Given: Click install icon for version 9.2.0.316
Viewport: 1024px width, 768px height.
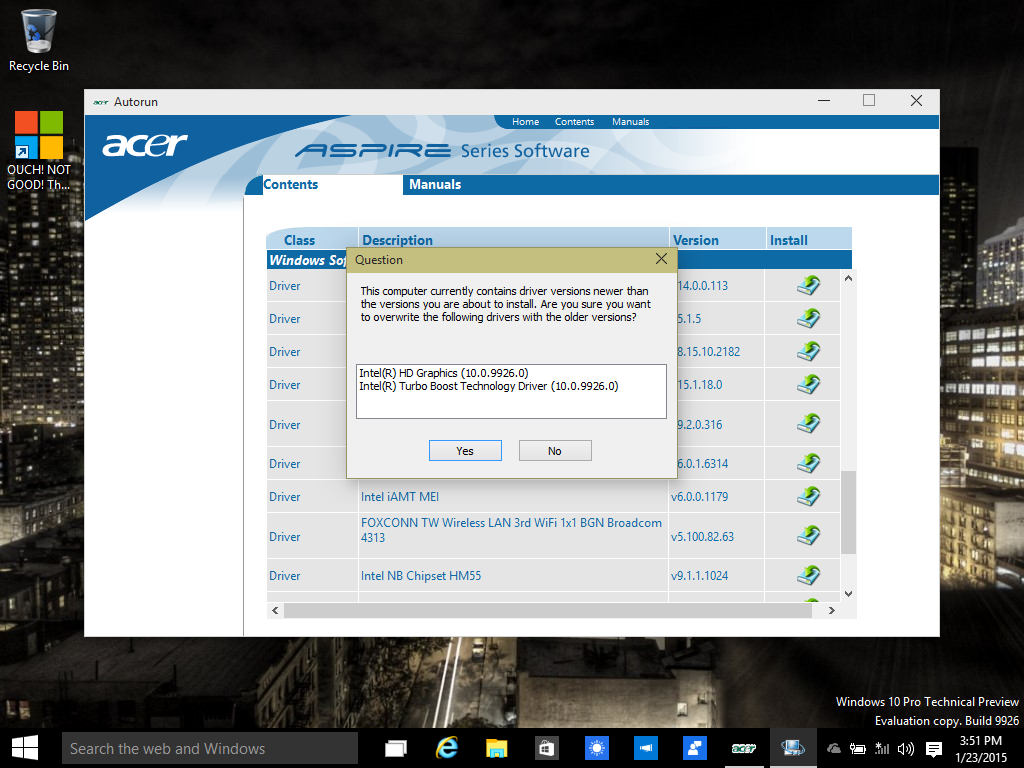Looking at the screenshot, I should tap(808, 424).
